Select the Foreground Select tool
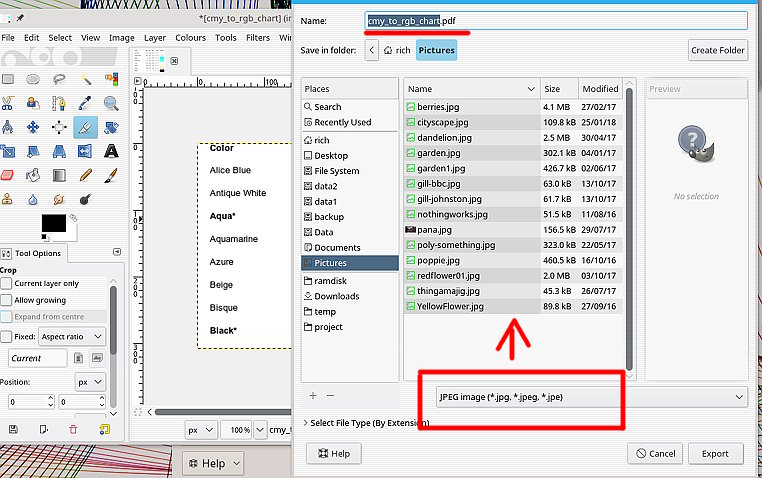The image size is (762, 478). tap(33, 103)
